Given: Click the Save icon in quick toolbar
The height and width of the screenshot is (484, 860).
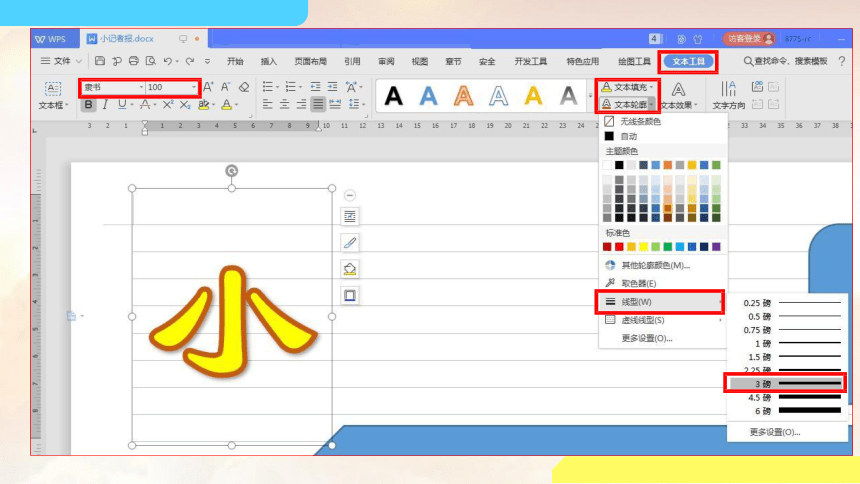Looking at the screenshot, I should pos(100,61).
